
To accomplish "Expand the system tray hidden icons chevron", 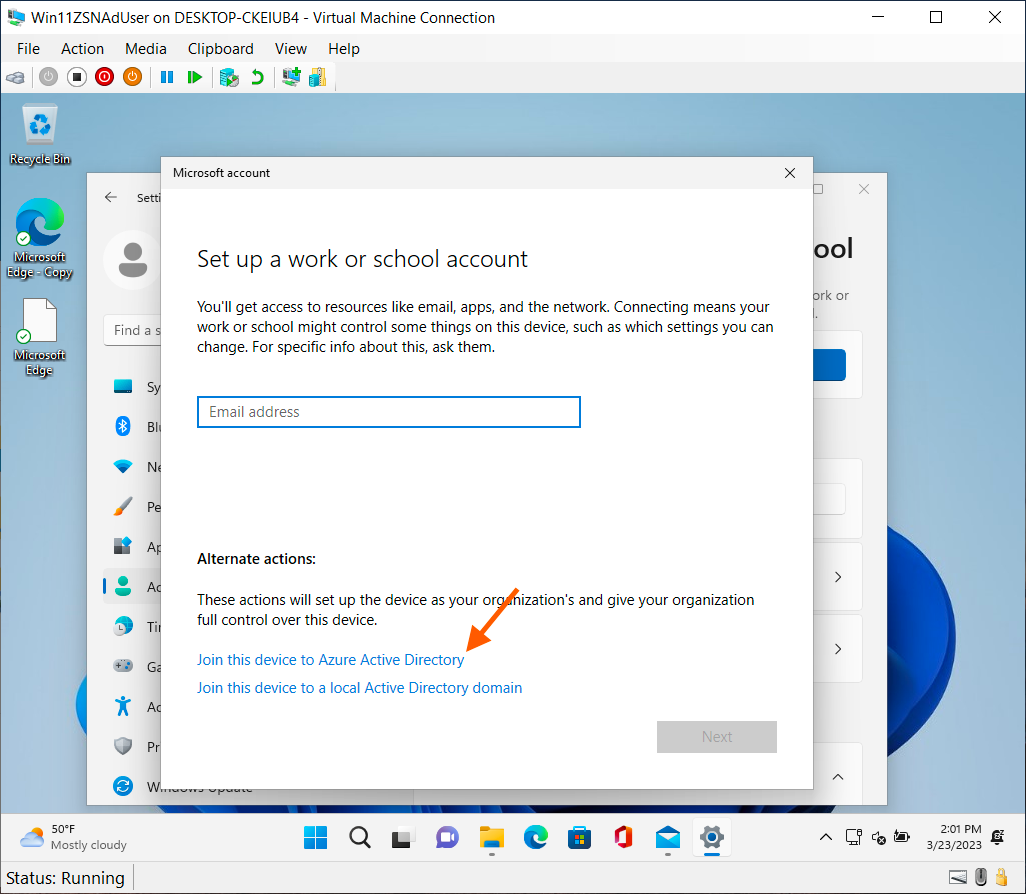I will [825, 837].
